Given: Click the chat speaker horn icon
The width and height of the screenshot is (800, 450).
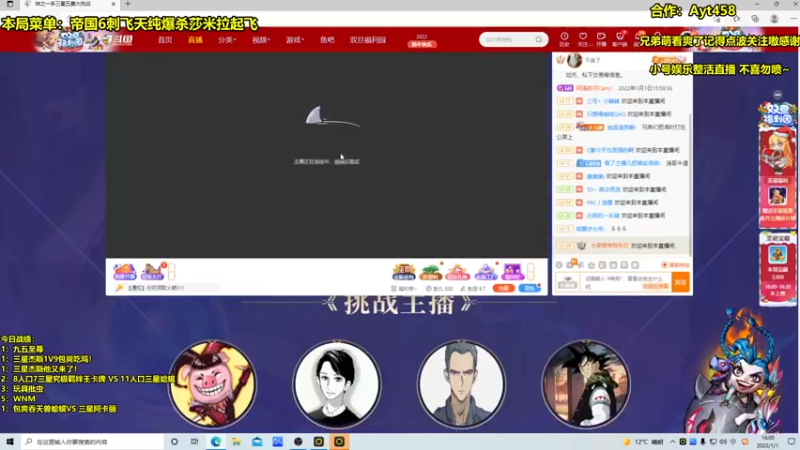Looking at the screenshot, I should [x=581, y=265].
